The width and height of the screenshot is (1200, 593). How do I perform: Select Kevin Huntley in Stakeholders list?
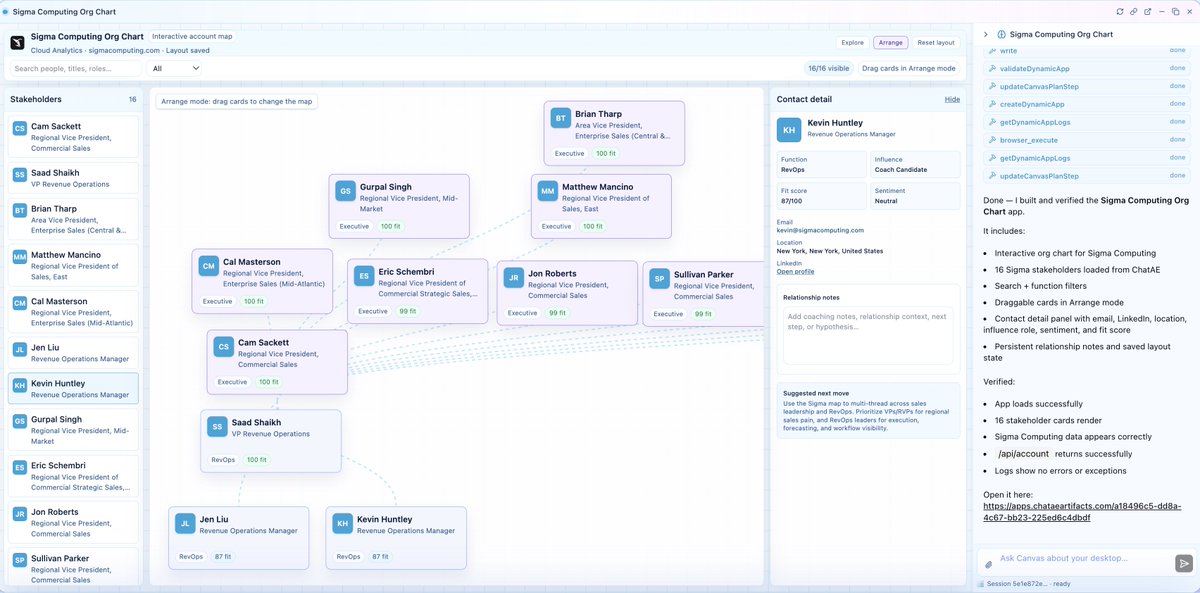click(x=73, y=389)
